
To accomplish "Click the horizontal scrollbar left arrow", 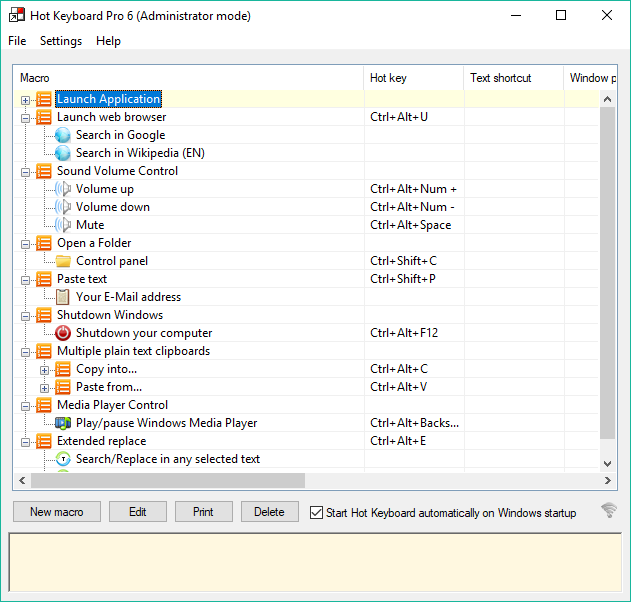I will click(x=22, y=480).
